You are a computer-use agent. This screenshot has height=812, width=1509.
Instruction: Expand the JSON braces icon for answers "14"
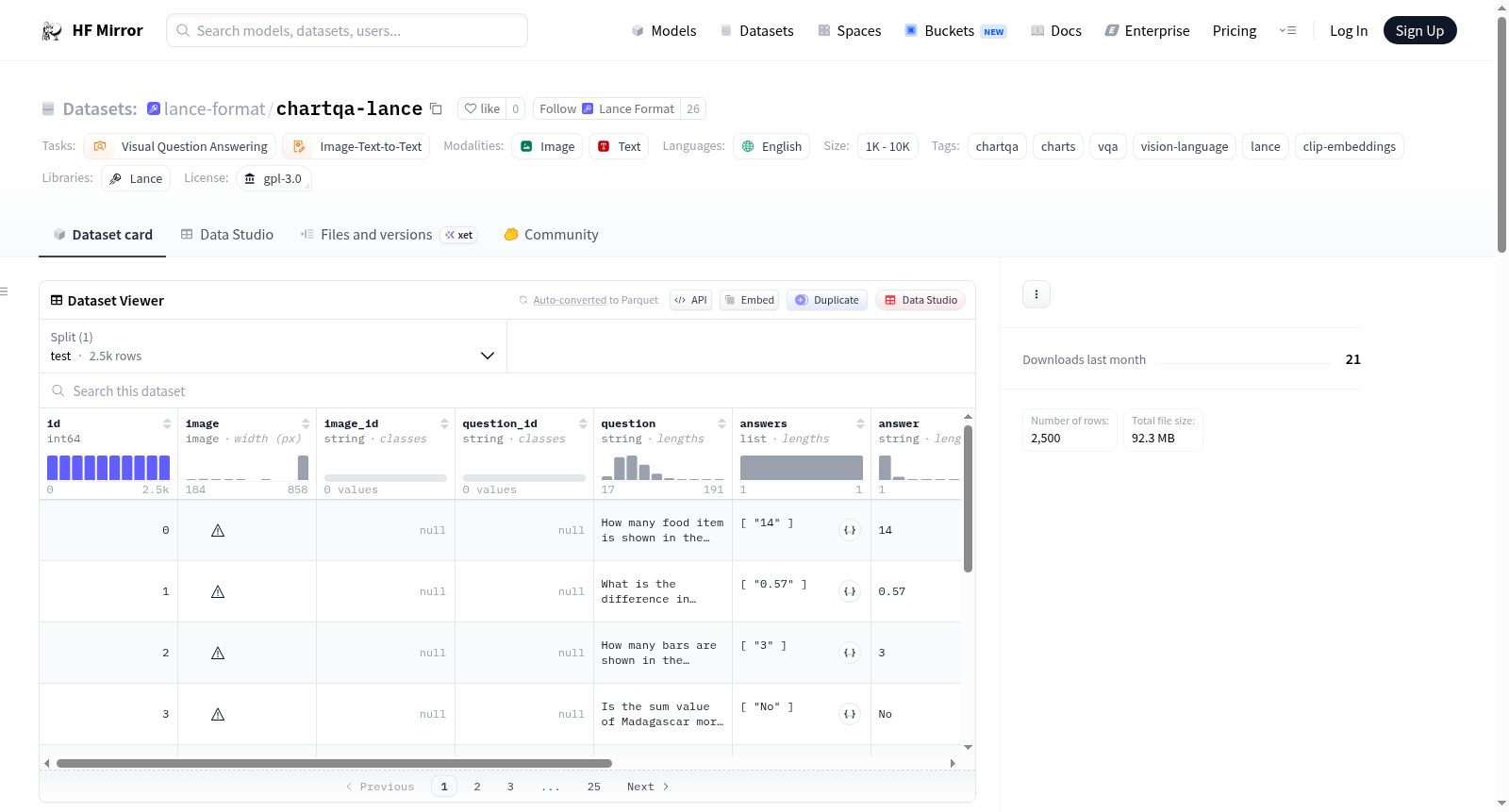850,531
